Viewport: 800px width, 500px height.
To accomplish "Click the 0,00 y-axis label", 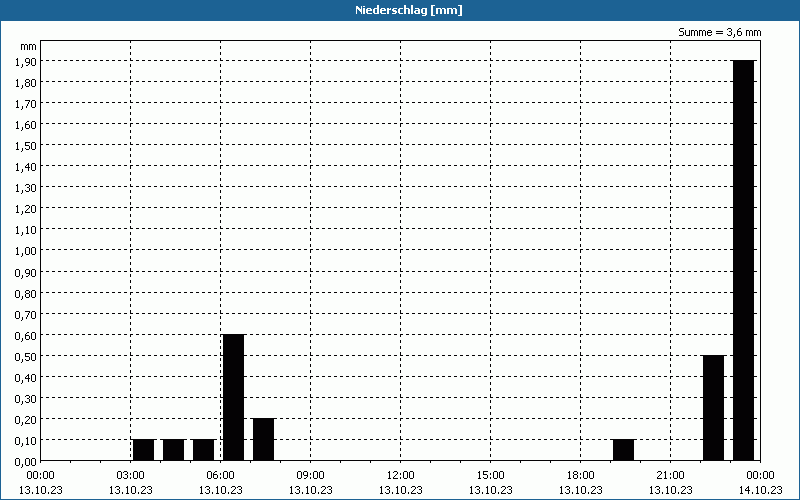I will 26,462.
